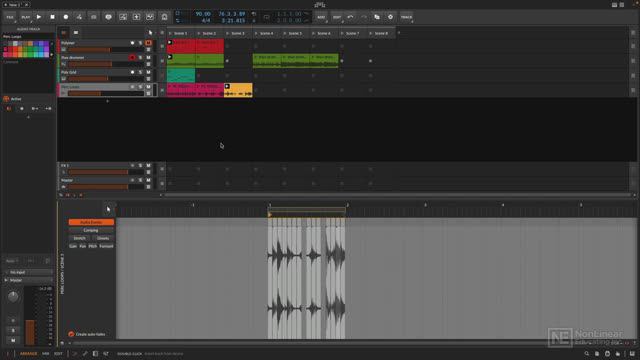Turn the pan knob in the inspector
The image size is (640, 360).
pos(13,297)
